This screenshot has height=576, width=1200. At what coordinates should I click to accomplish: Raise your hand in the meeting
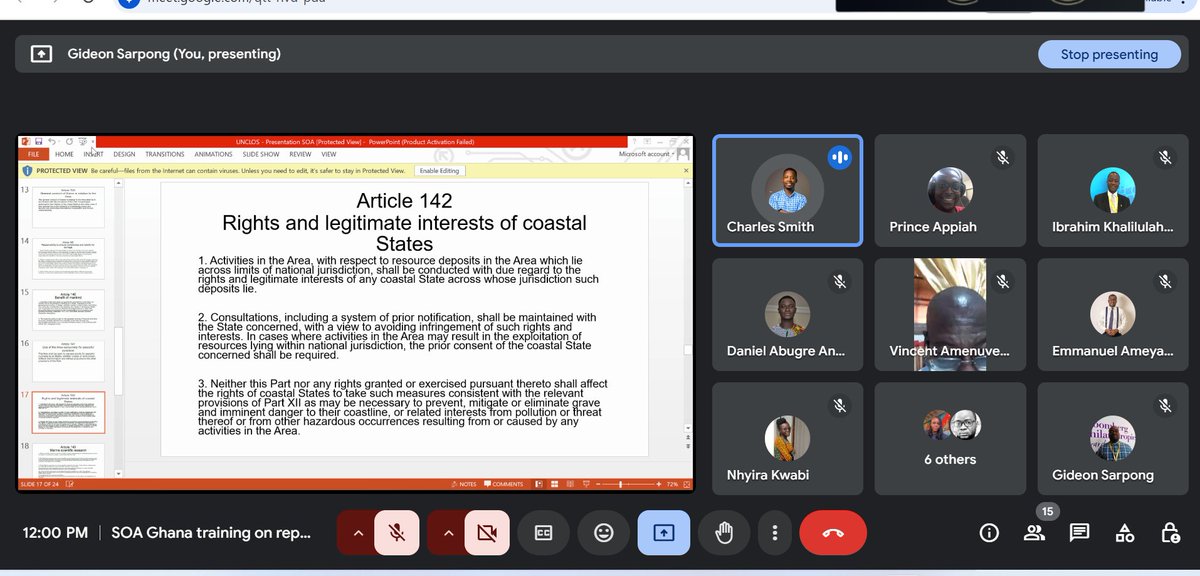tap(723, 532)
